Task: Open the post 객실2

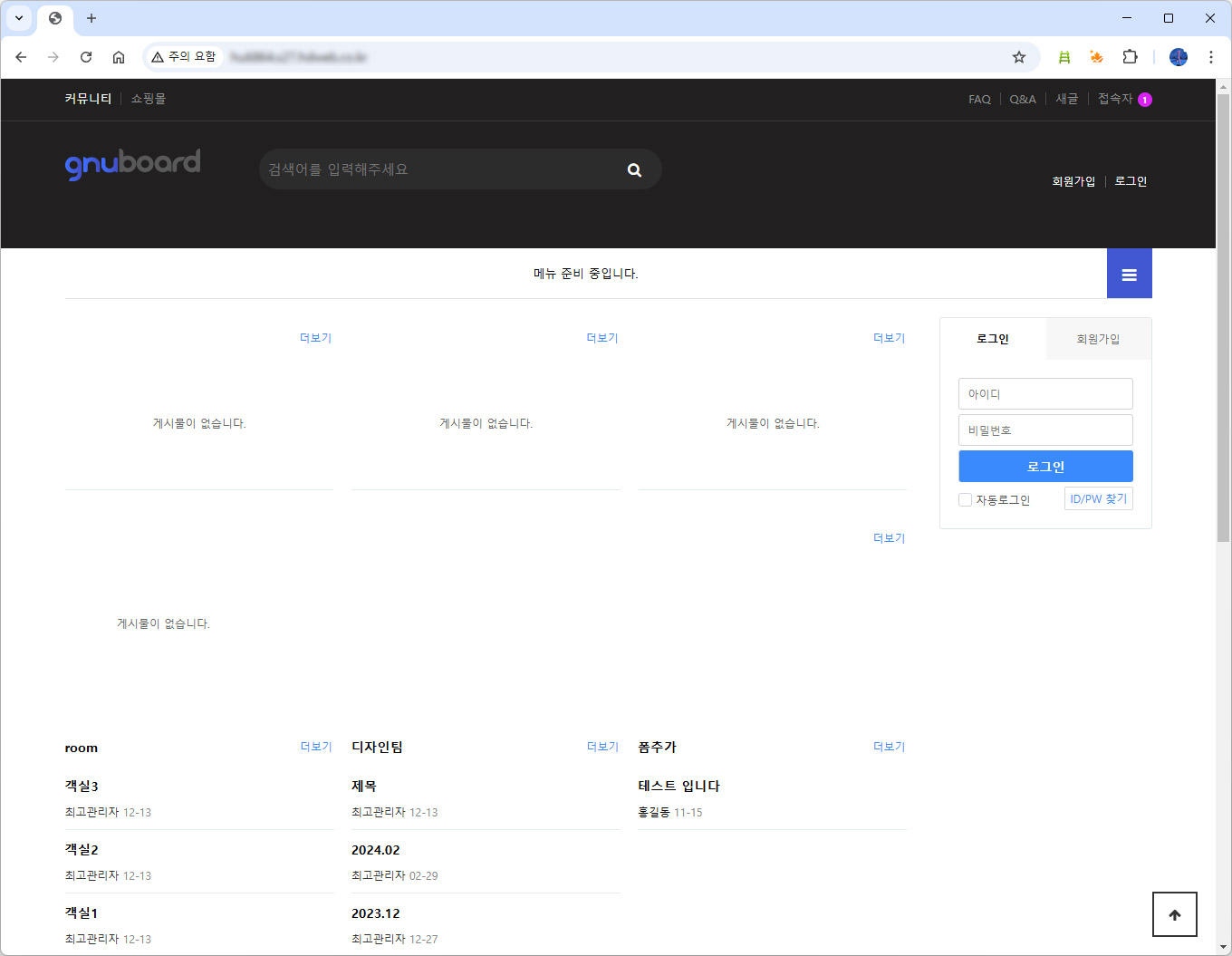Action: 82,849
